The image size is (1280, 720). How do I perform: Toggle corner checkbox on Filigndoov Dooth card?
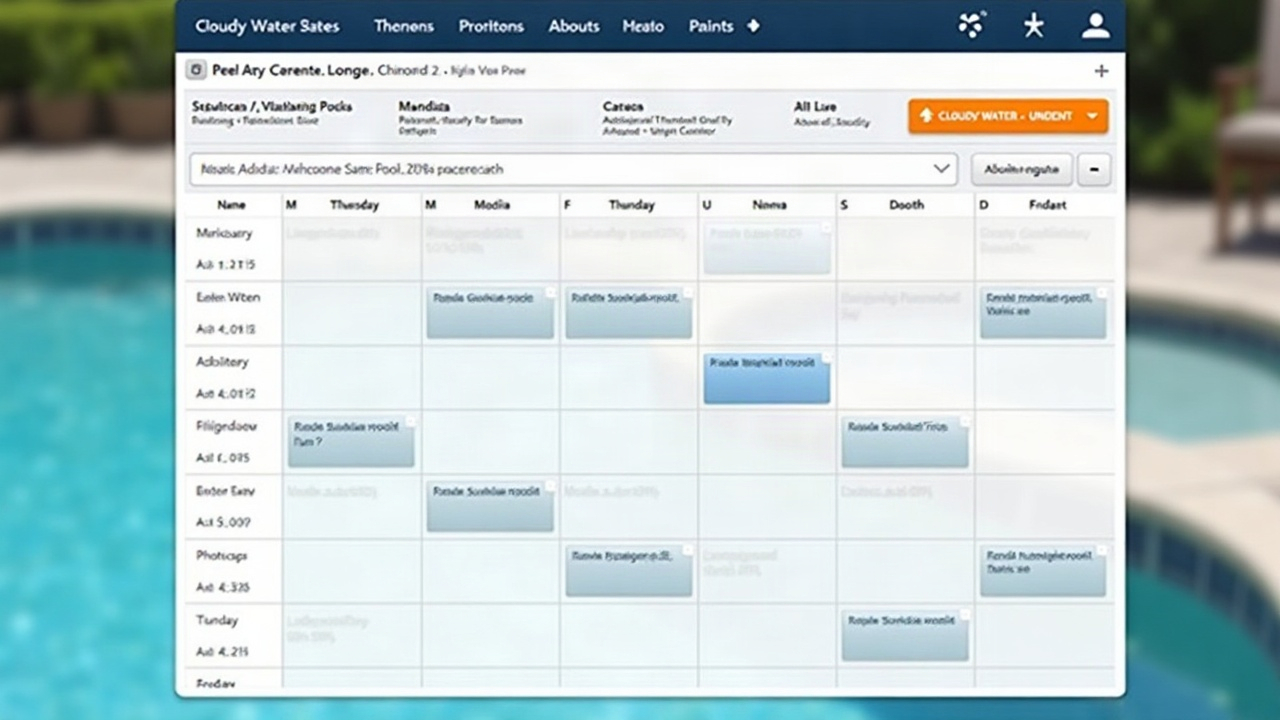point(963,422)
